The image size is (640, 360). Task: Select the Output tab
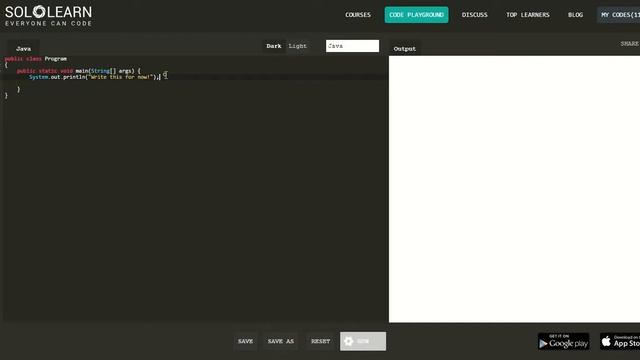(404, 49)
